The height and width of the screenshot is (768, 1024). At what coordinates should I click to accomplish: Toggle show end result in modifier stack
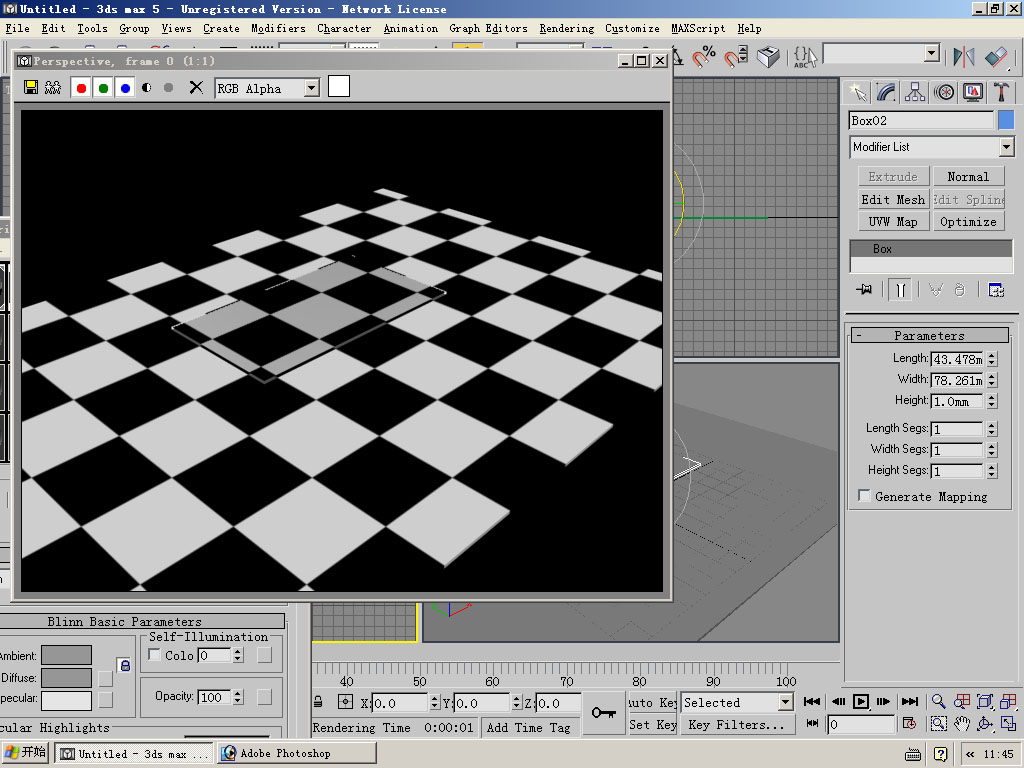pos(901,289)
